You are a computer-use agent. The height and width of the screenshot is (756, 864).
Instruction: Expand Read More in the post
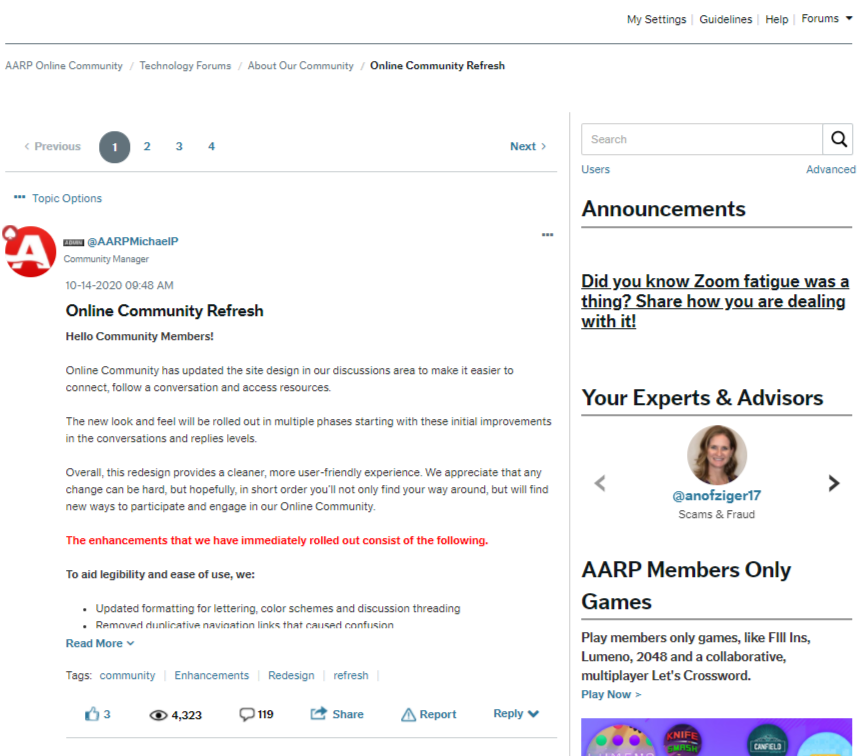coord(100,643)
